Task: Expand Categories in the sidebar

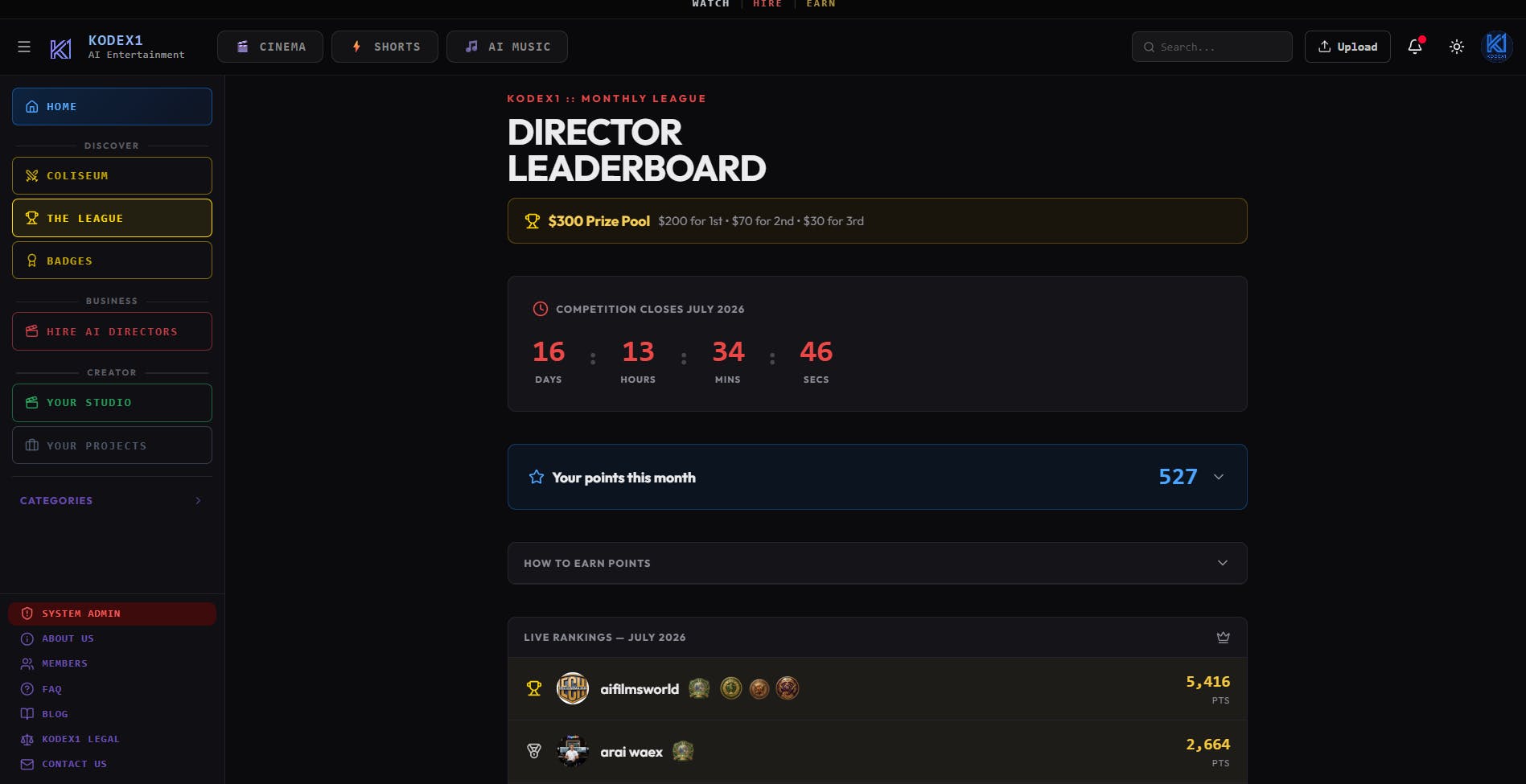Action: click(112, 500)
